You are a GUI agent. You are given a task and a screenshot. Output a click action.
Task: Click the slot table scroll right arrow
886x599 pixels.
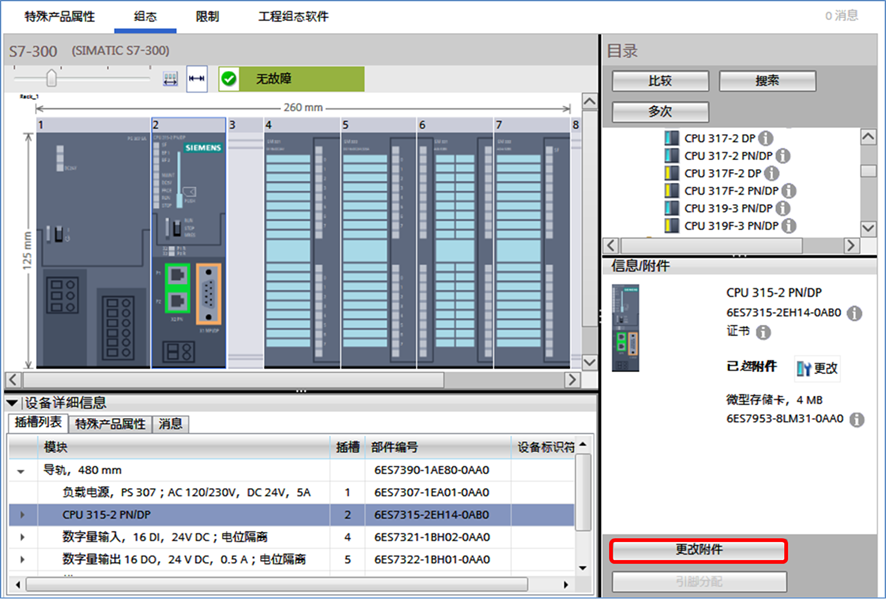(566, 584)
